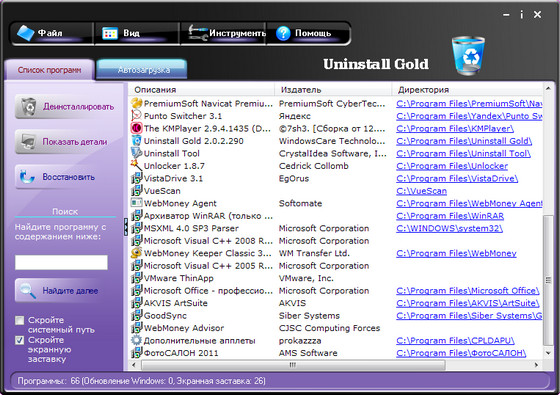Screen dimensions: 560x395
Task: Click the info 'i' button in title bar
Action: [x=521, y=15]
